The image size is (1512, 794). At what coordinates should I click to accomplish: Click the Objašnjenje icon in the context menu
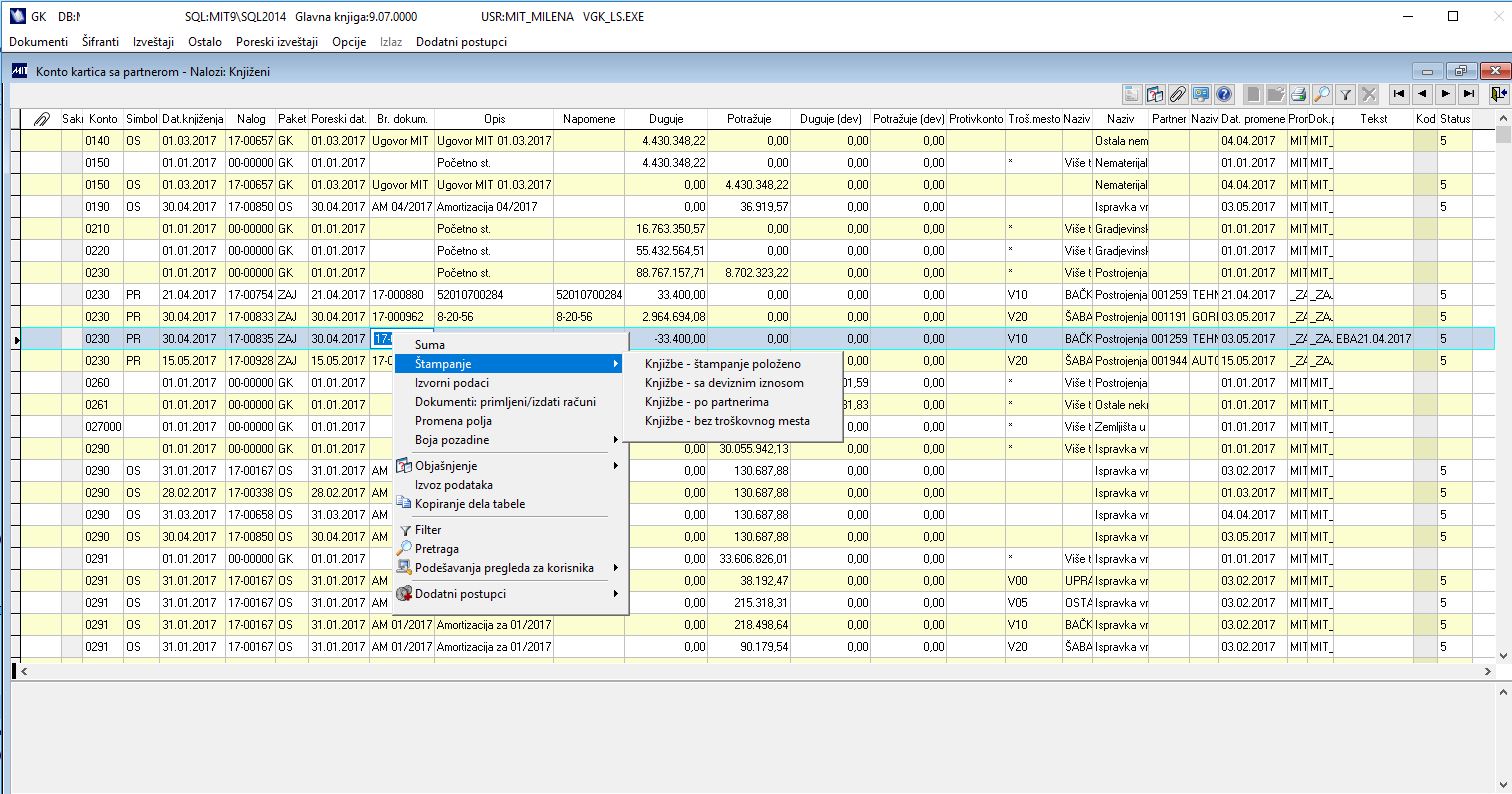tap(404, 466)
